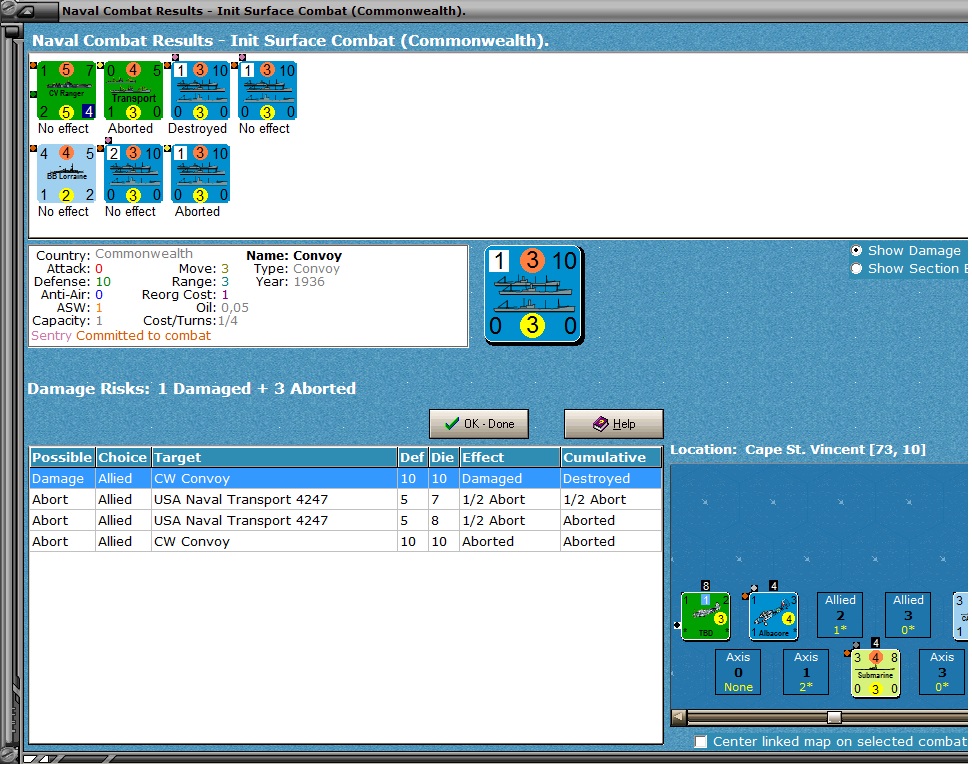
Task: Sort by the Choice column header
Action: [123, 458]
